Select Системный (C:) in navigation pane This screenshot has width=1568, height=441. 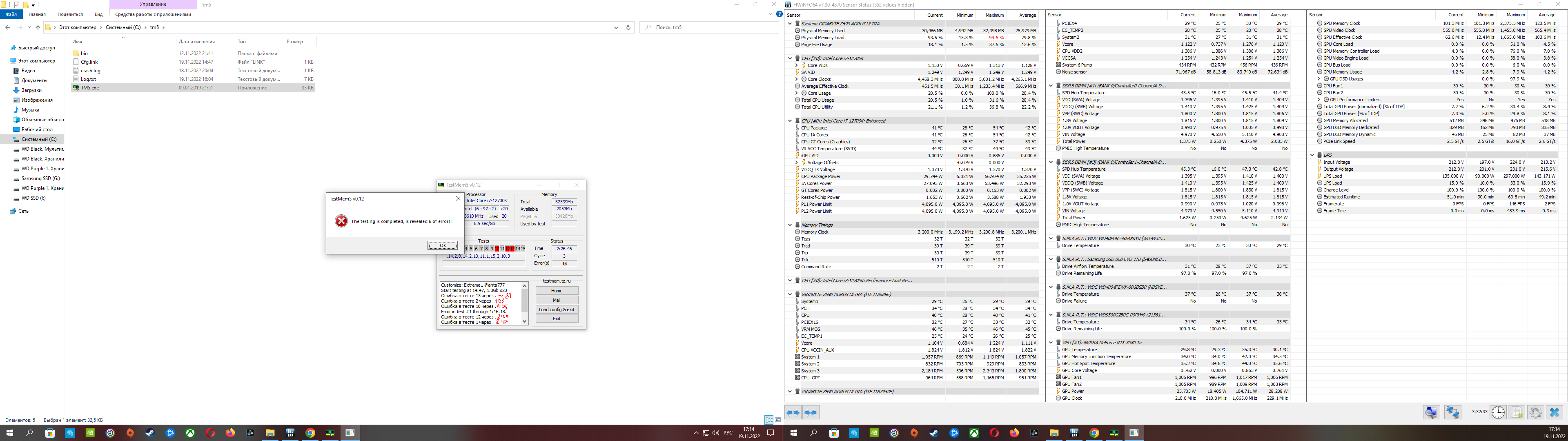(x=38, y=140)
